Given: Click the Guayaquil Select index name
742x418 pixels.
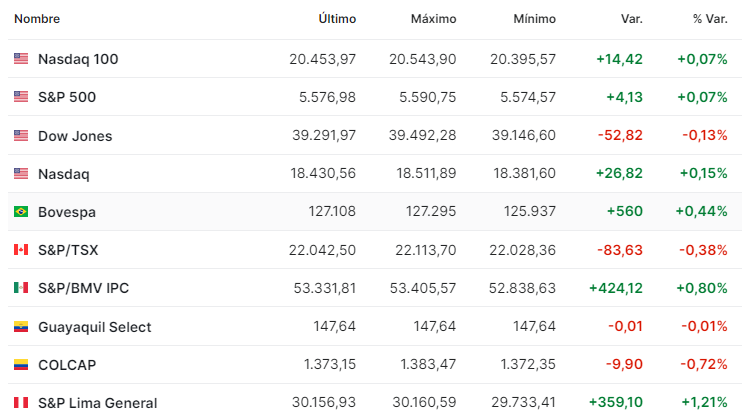Looking at the screenshot, I should pos(95,327).
